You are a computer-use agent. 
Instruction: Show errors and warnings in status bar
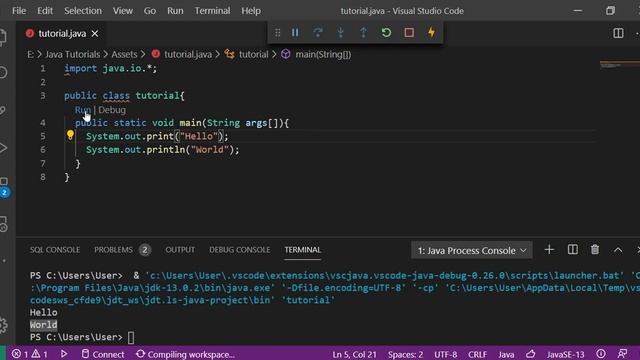(x=30, y=354)
